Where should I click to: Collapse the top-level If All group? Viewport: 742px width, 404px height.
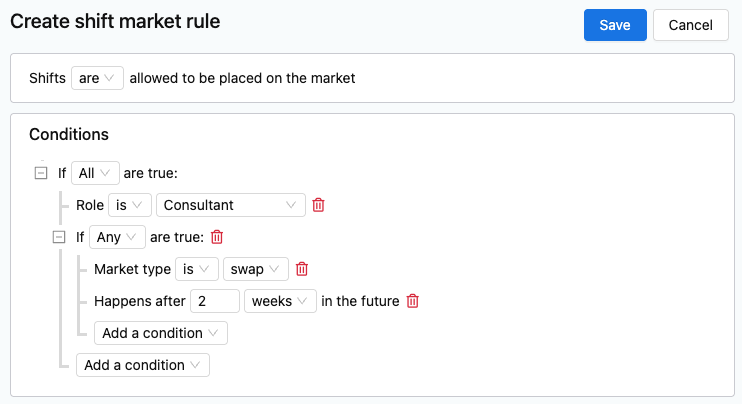tap(41, 173)
